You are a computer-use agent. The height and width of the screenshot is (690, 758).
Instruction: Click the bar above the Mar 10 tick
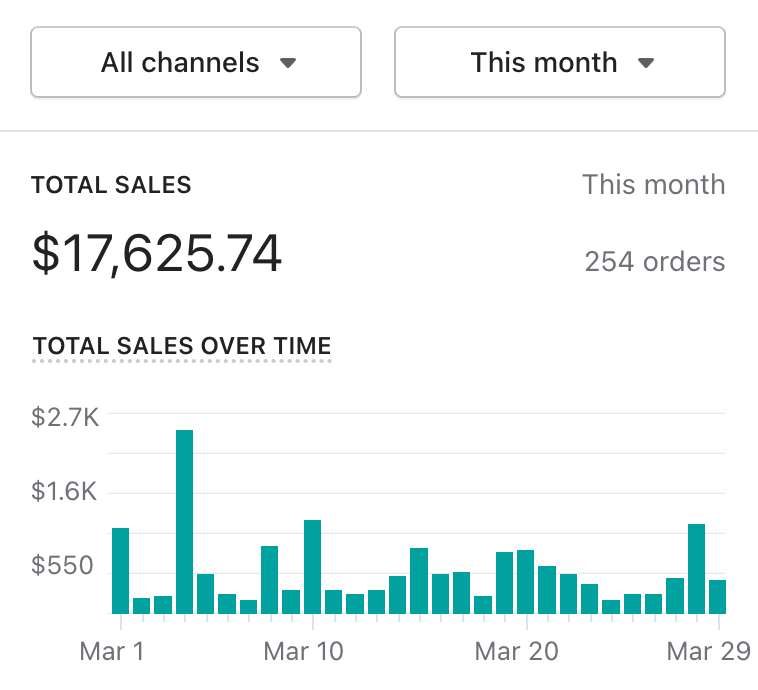pos(312,566)
